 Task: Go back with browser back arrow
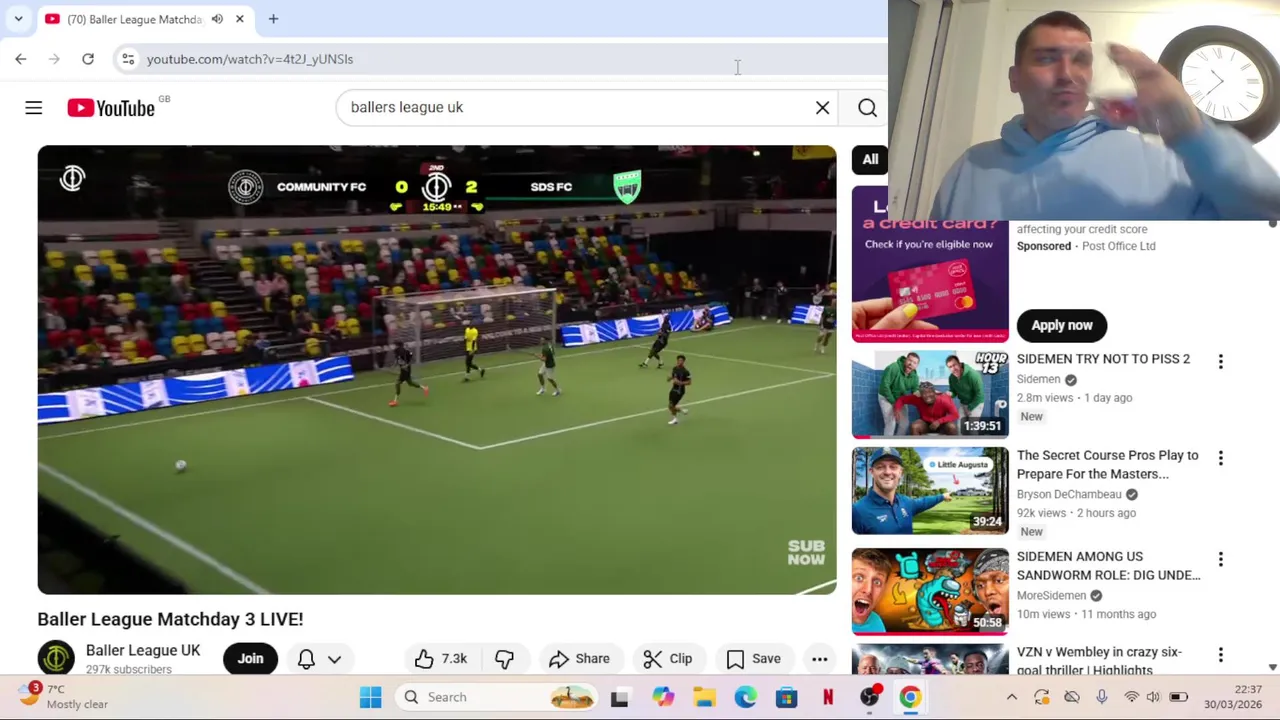[21, 59]
